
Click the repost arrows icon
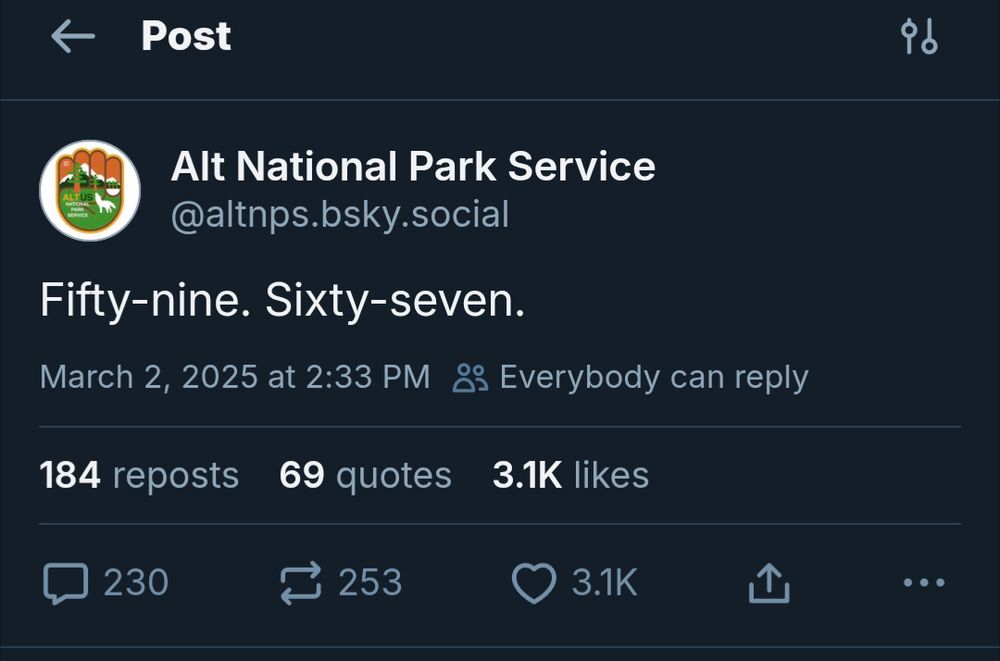click(301, 581)
